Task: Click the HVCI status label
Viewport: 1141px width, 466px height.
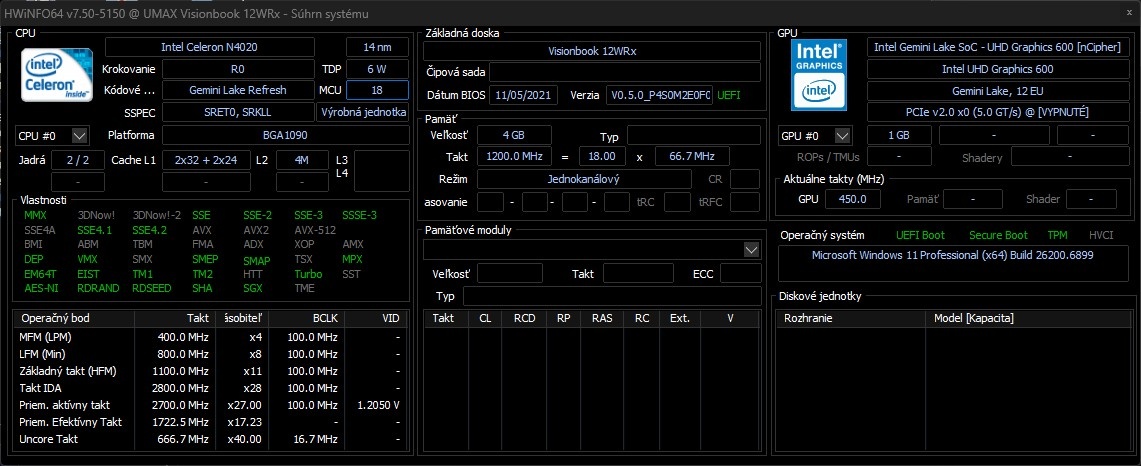Action: click(x=1100, y=235)
